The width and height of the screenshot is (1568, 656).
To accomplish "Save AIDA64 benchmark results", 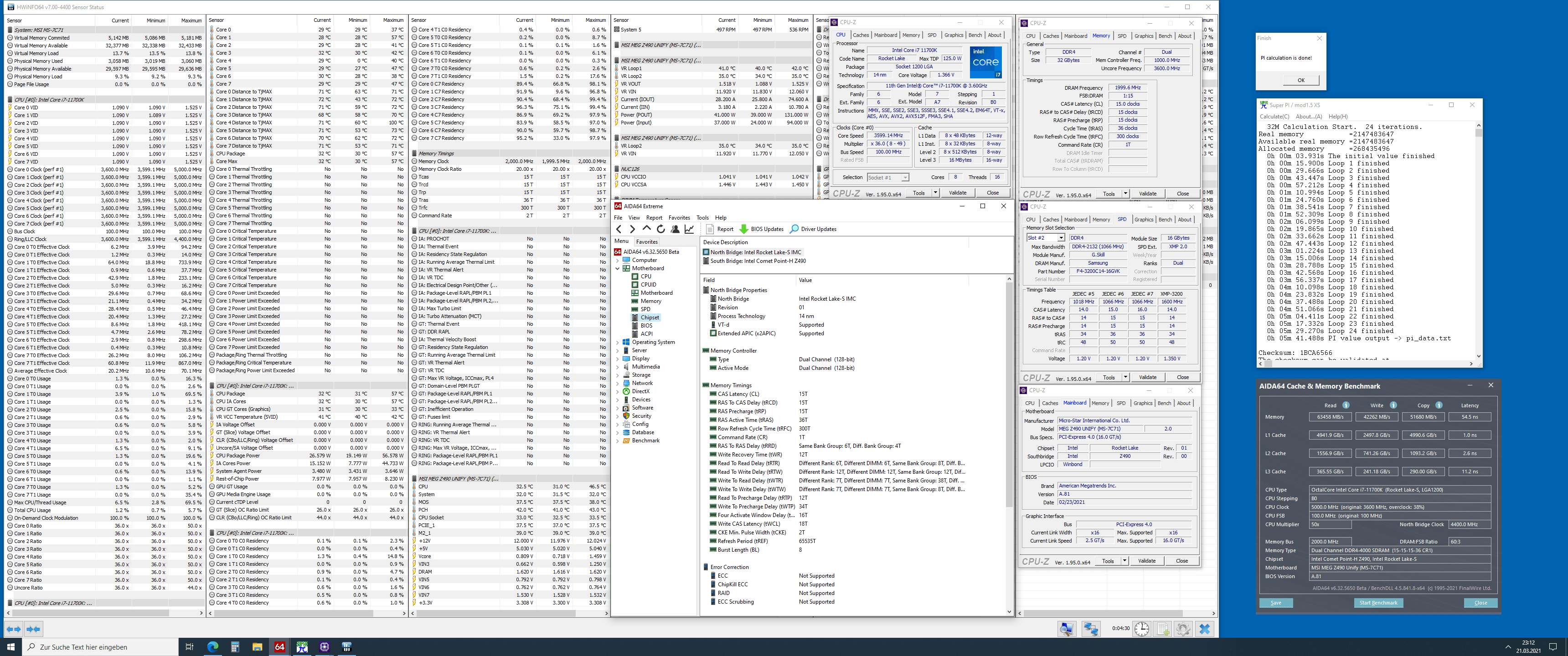I will click(x=1276, y=603).
